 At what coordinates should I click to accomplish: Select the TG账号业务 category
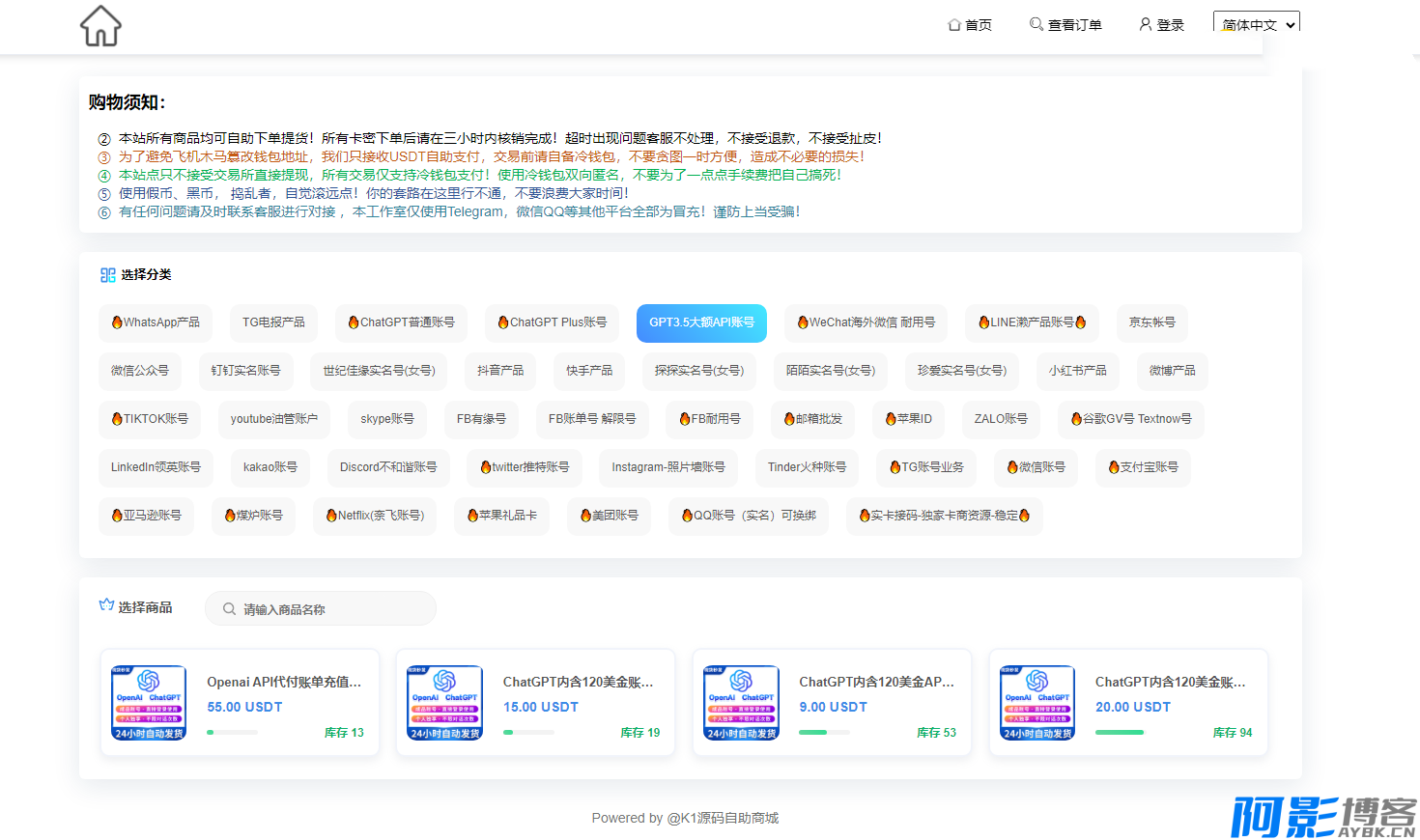tap(926, 467)
